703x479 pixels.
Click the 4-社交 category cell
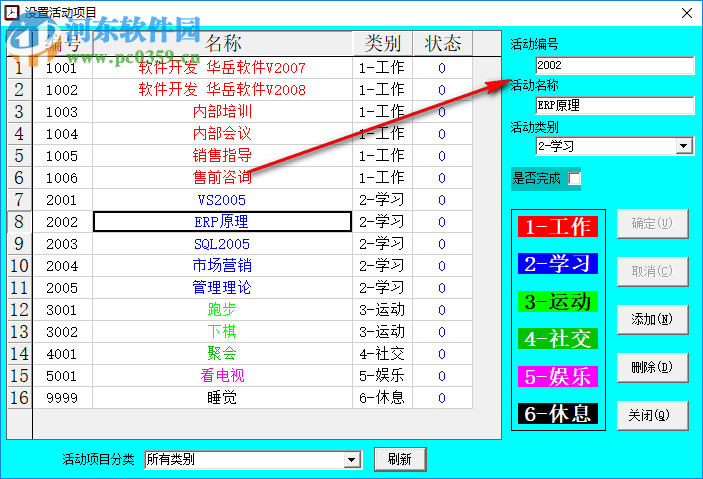(x=382, y=353)
